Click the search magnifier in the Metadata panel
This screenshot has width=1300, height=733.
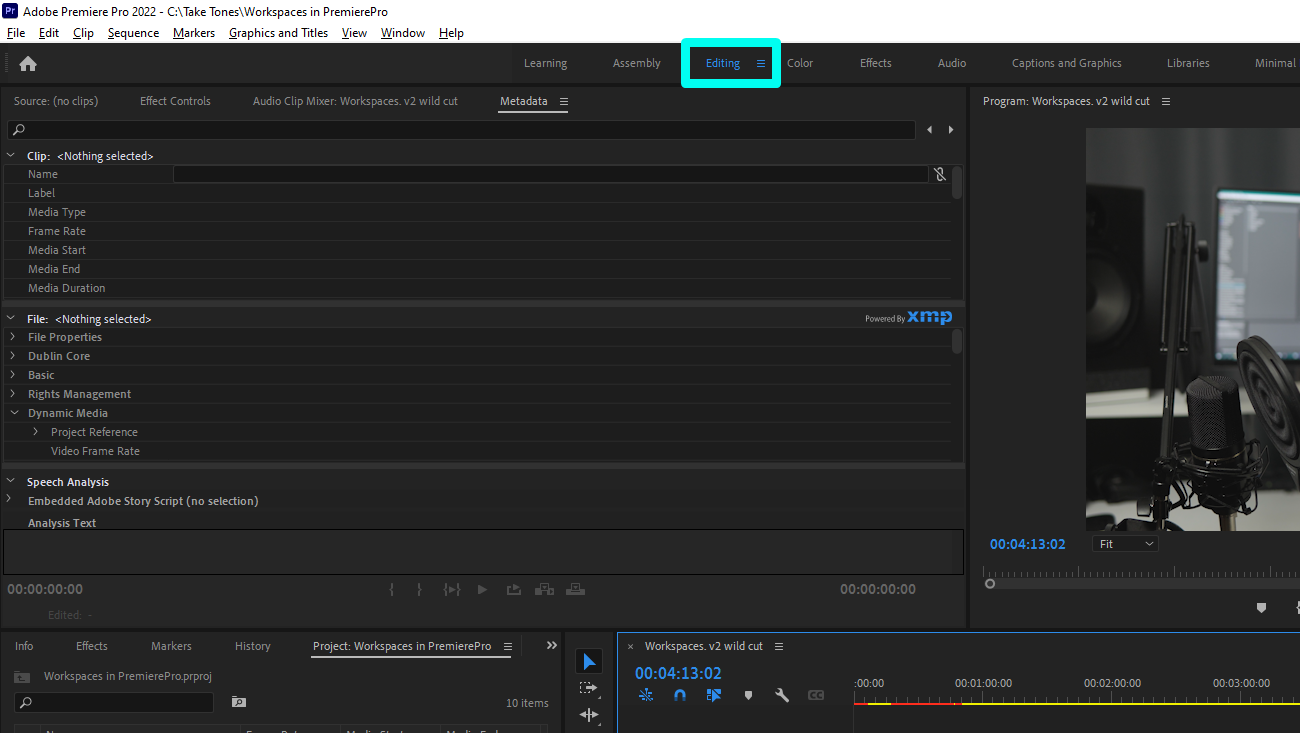coord(19,130)
